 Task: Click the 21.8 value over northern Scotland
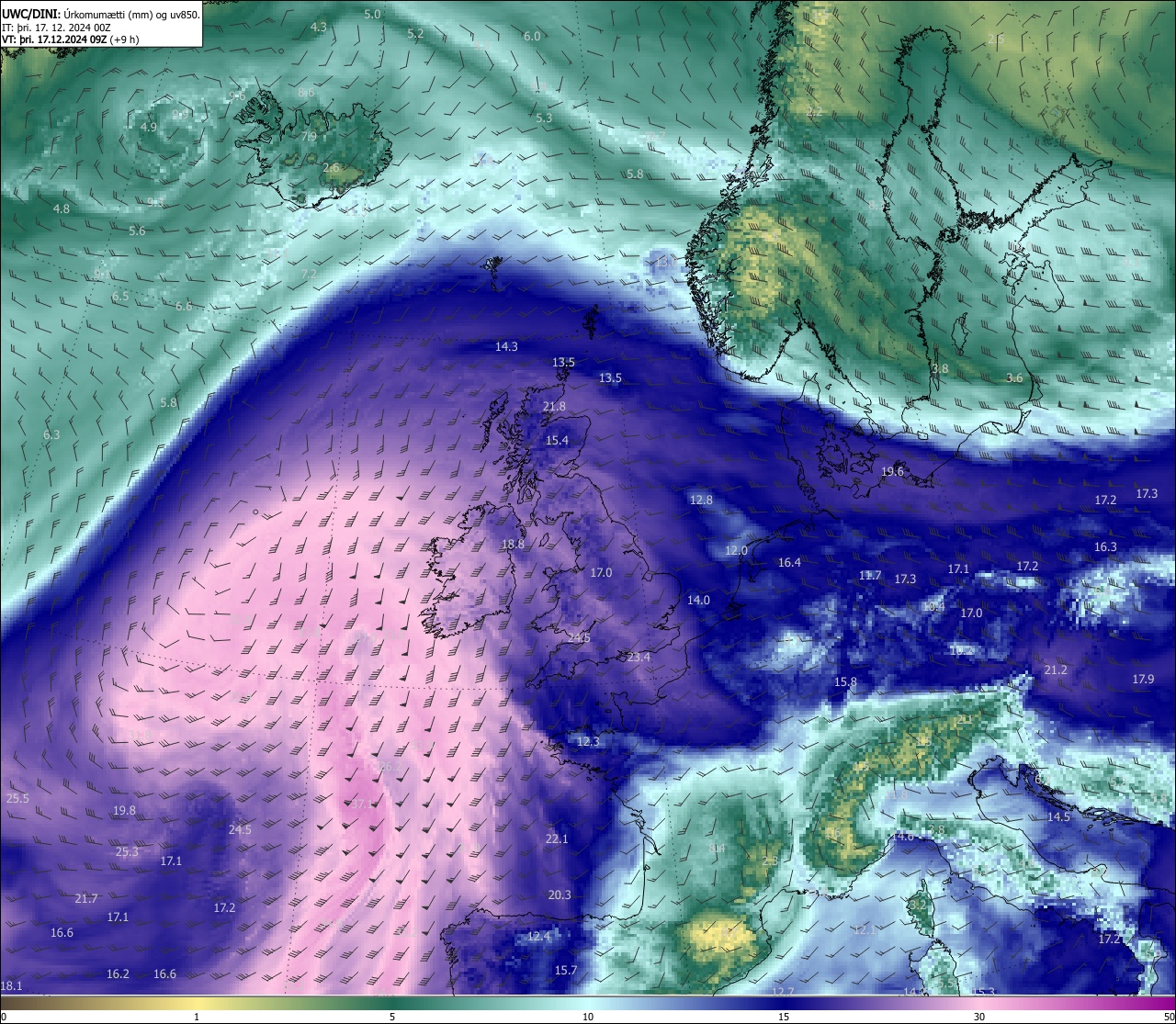coord(554,406)
